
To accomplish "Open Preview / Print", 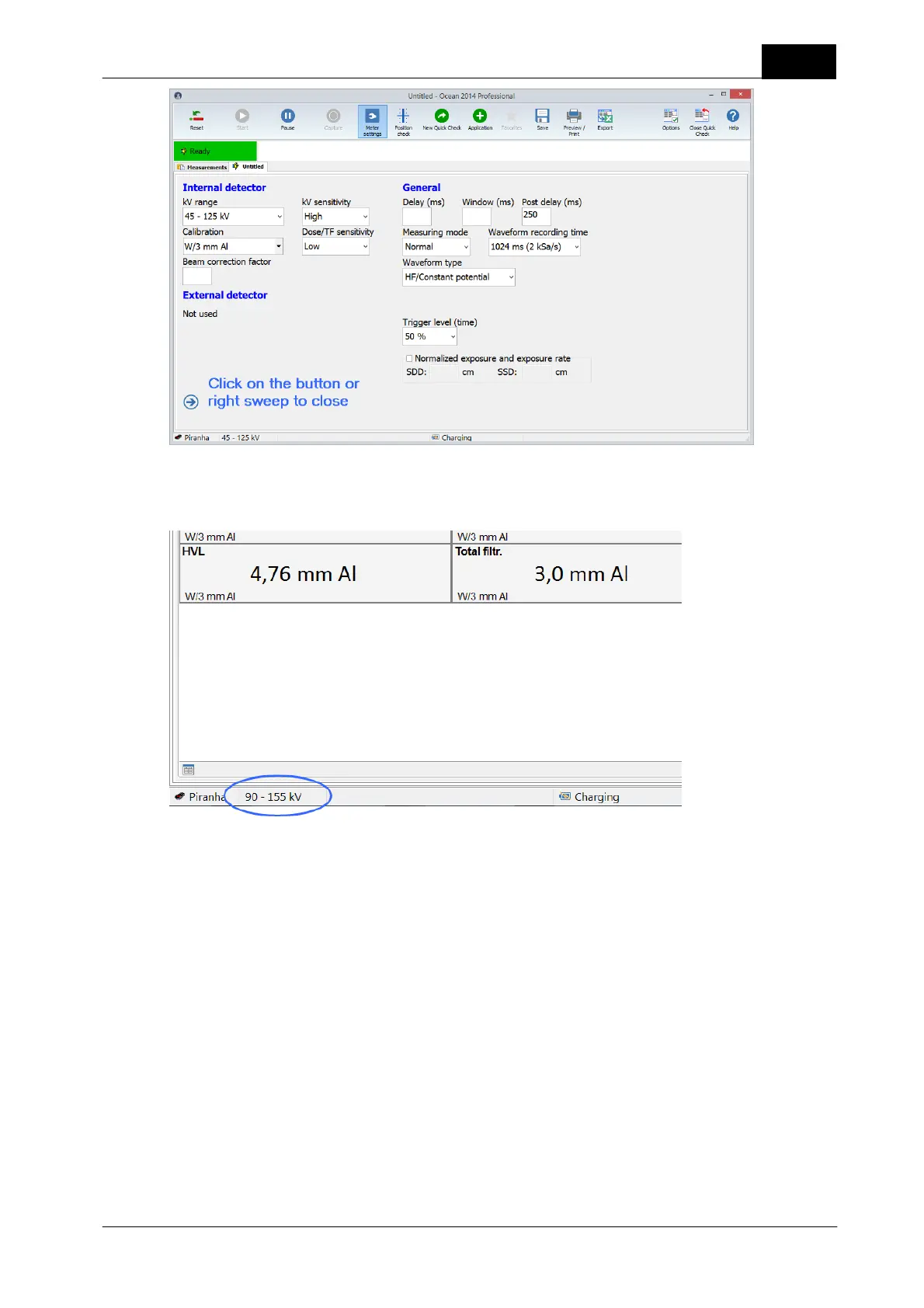I will click(573, 116).
